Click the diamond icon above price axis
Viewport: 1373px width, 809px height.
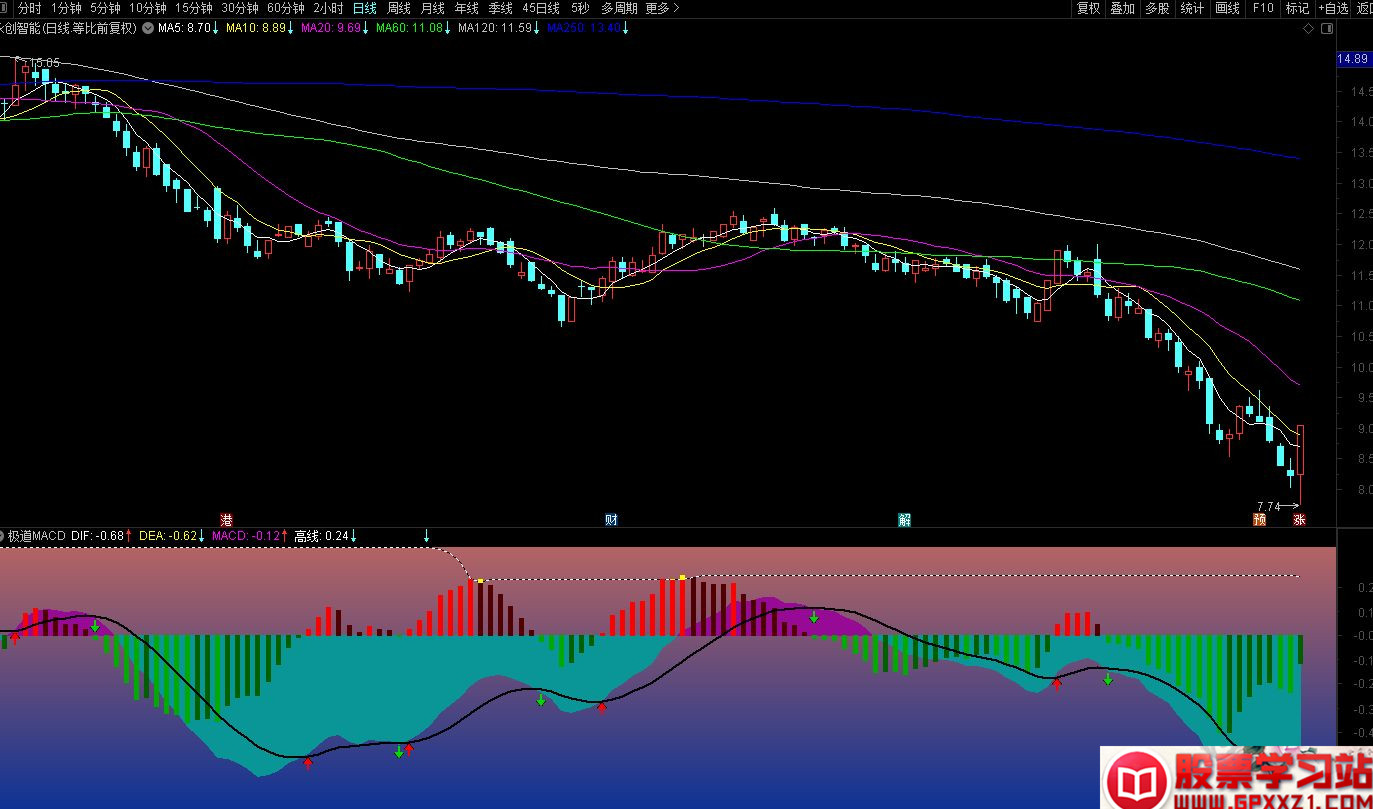[1307, 29]
